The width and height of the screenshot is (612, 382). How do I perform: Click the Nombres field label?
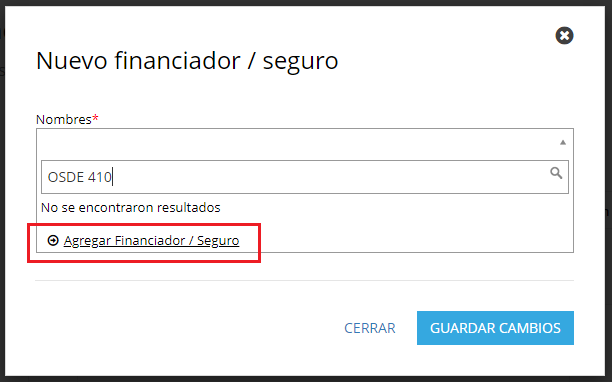(x=64, y=119)
